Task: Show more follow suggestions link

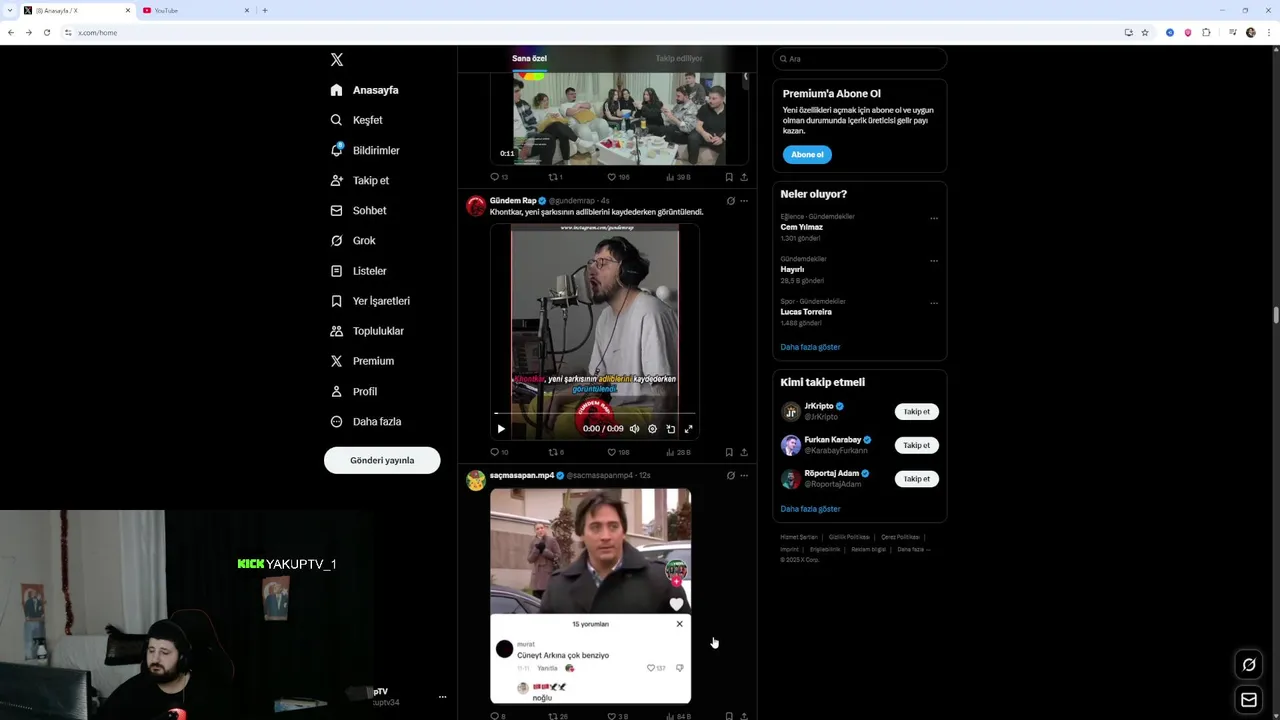Action: pos(810,509)
